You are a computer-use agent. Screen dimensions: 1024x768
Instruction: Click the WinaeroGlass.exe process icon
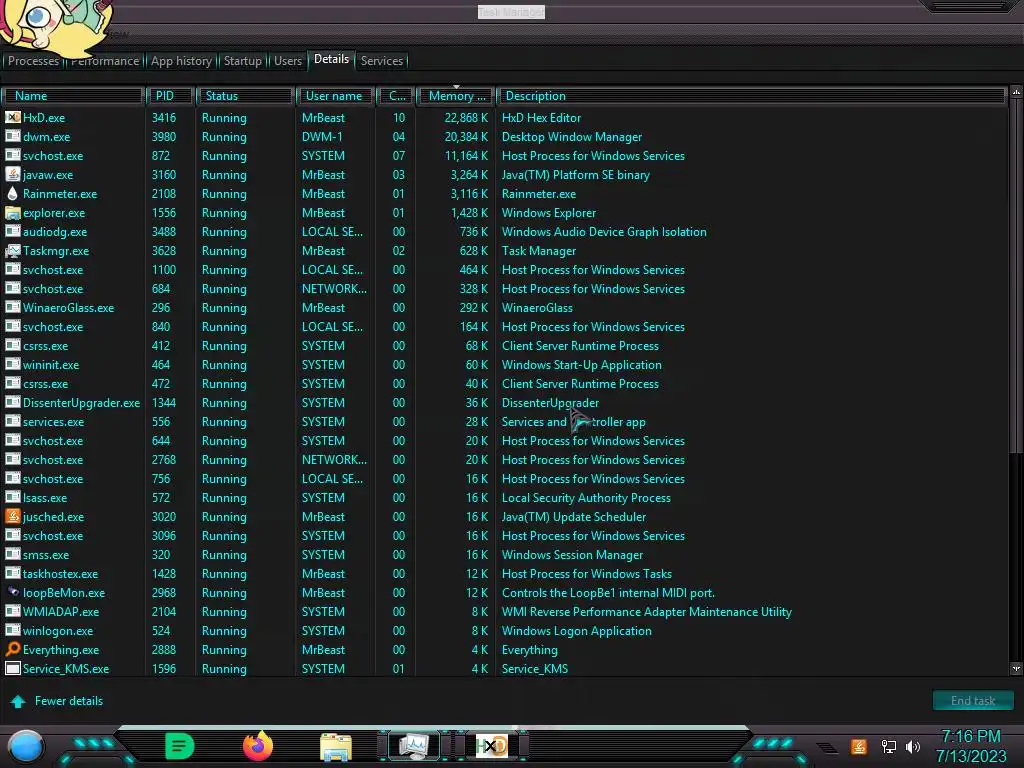pos(12,307)
